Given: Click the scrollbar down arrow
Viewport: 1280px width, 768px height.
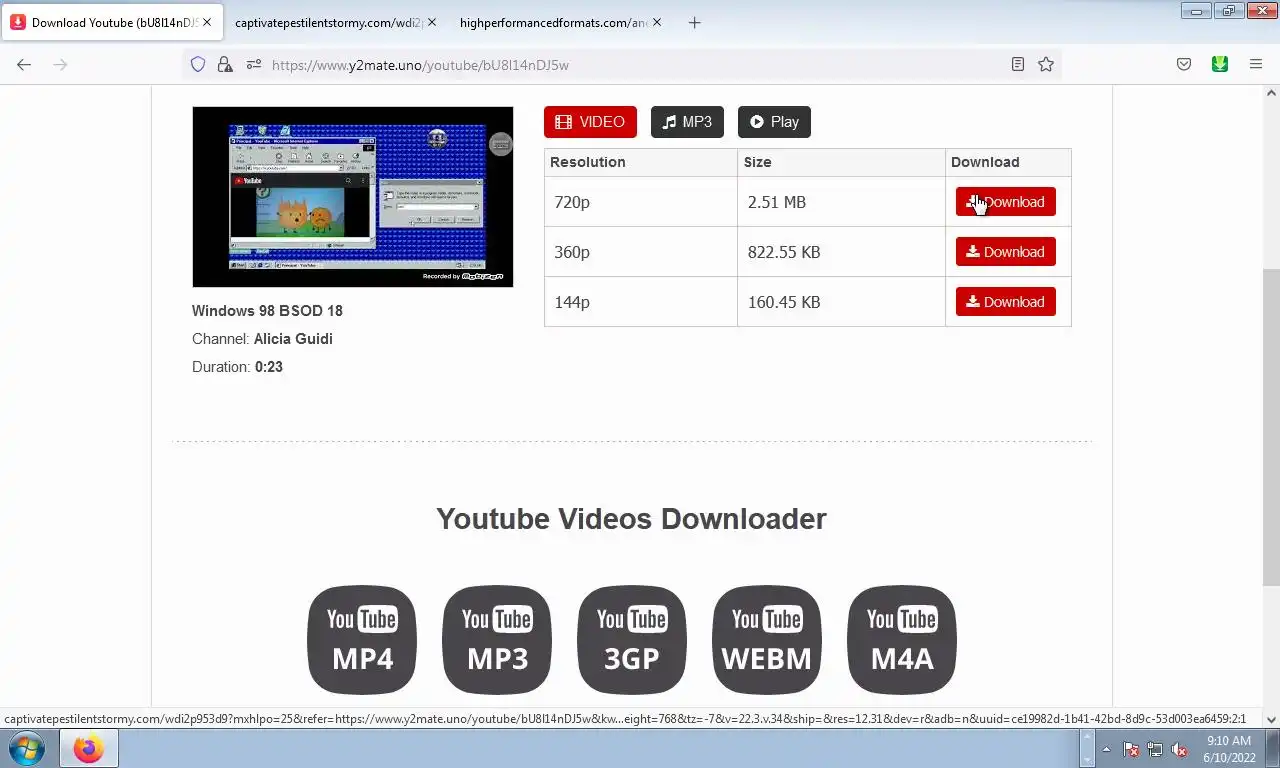Looking at the screenshot, I should [x=1271, y=719].
